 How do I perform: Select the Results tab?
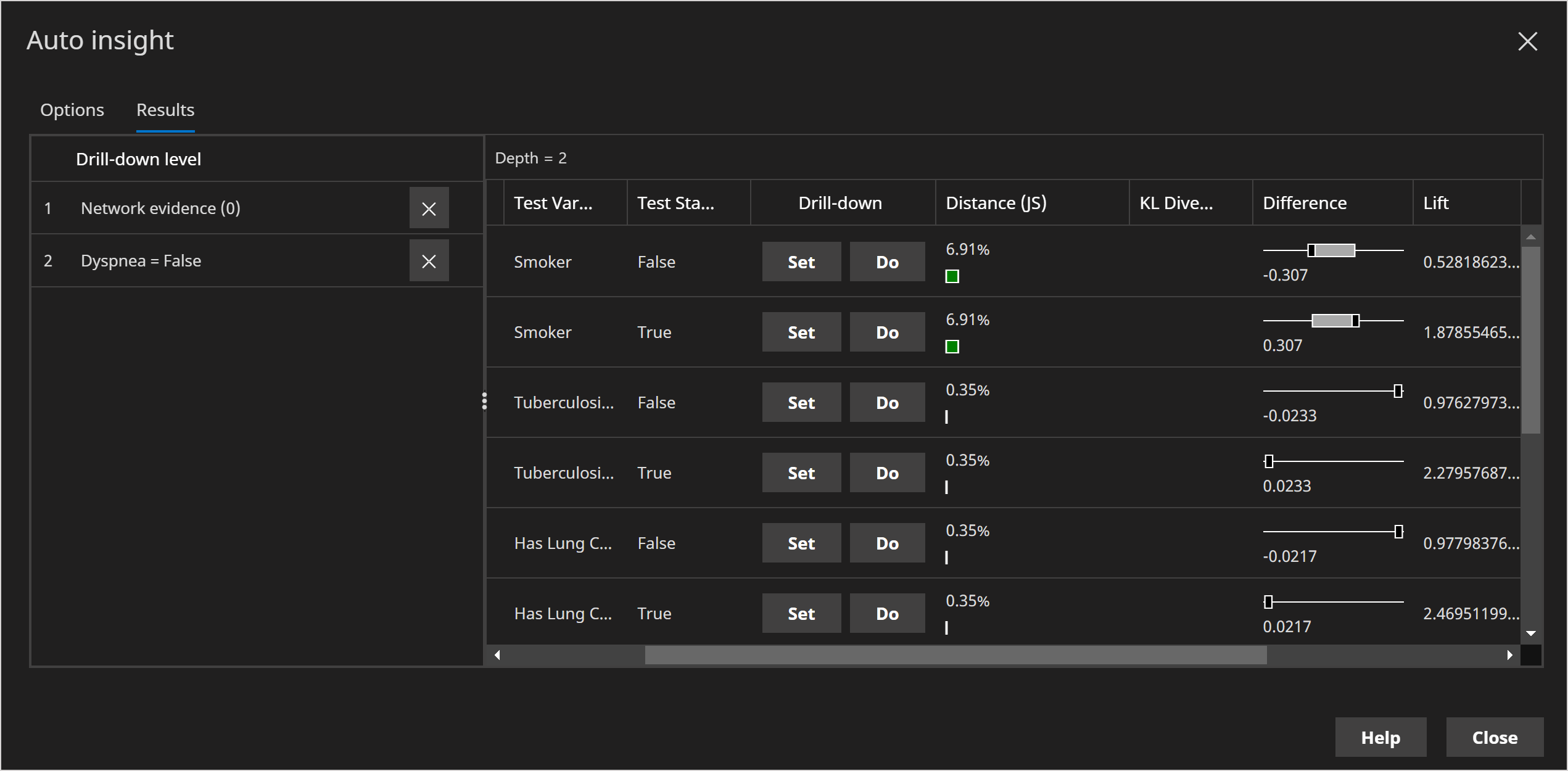tap(164, 109)
